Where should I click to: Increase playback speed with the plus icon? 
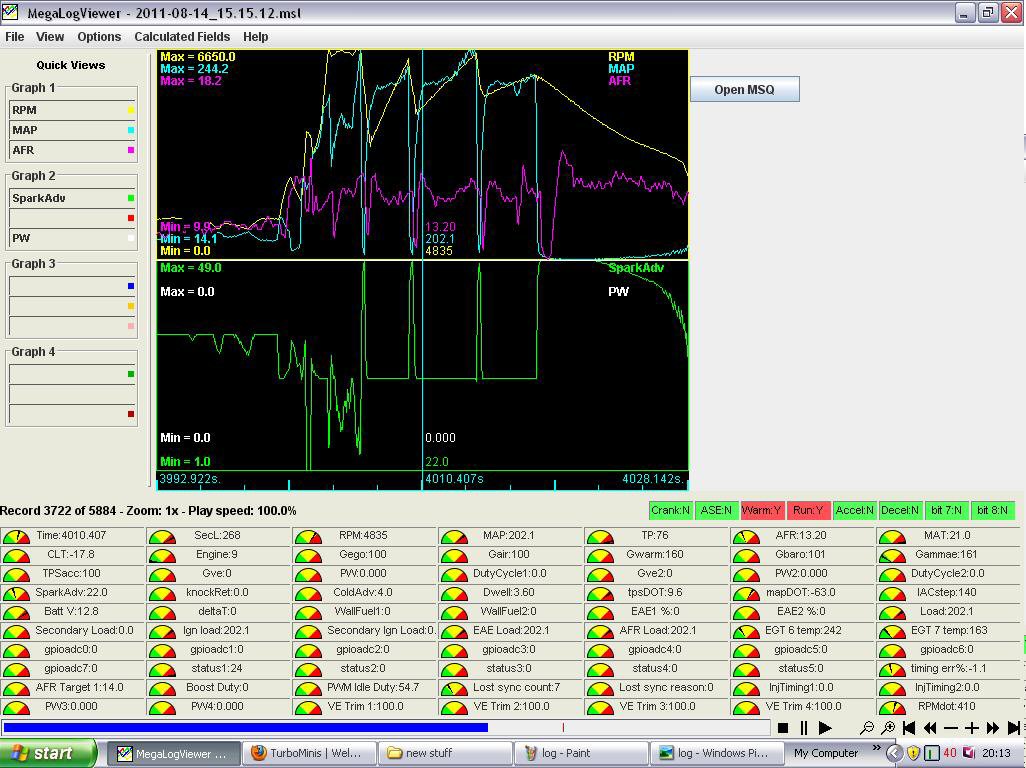[972, 727]
